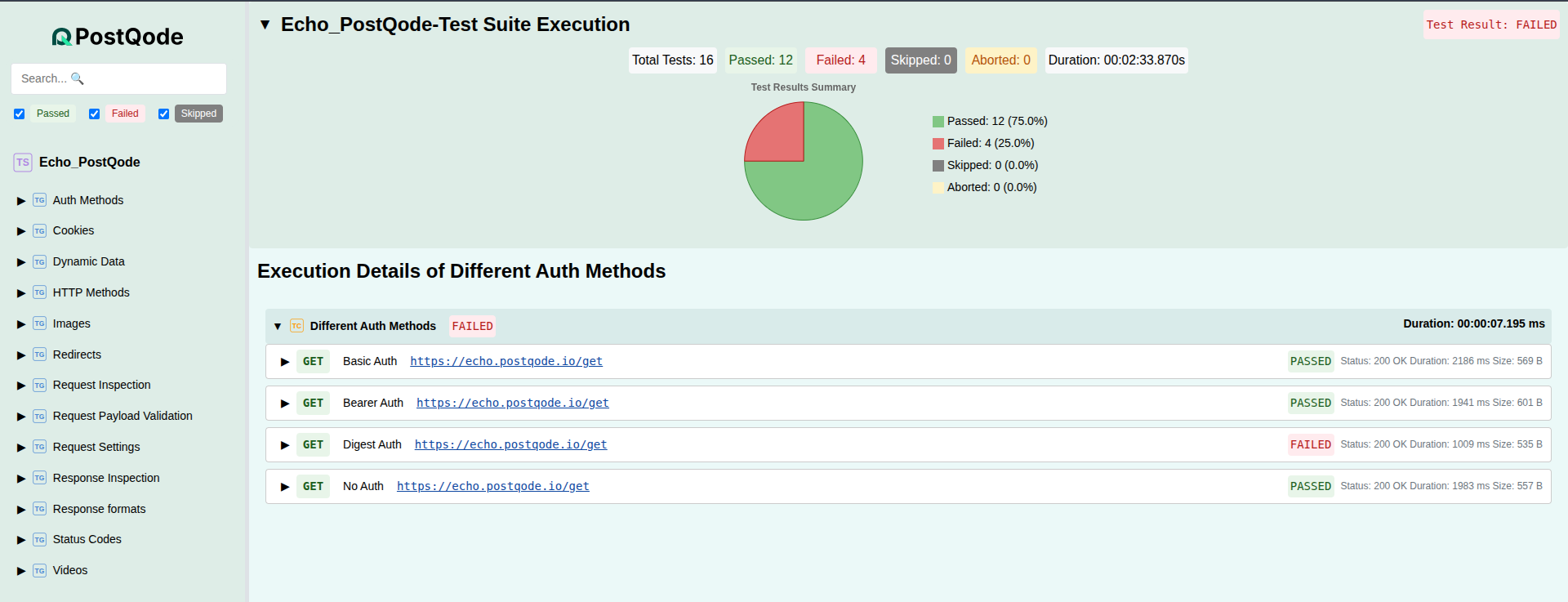Click the TG icon next to Status Codes
This screenshot has width=1568, height=602.
tap(39, 540)
